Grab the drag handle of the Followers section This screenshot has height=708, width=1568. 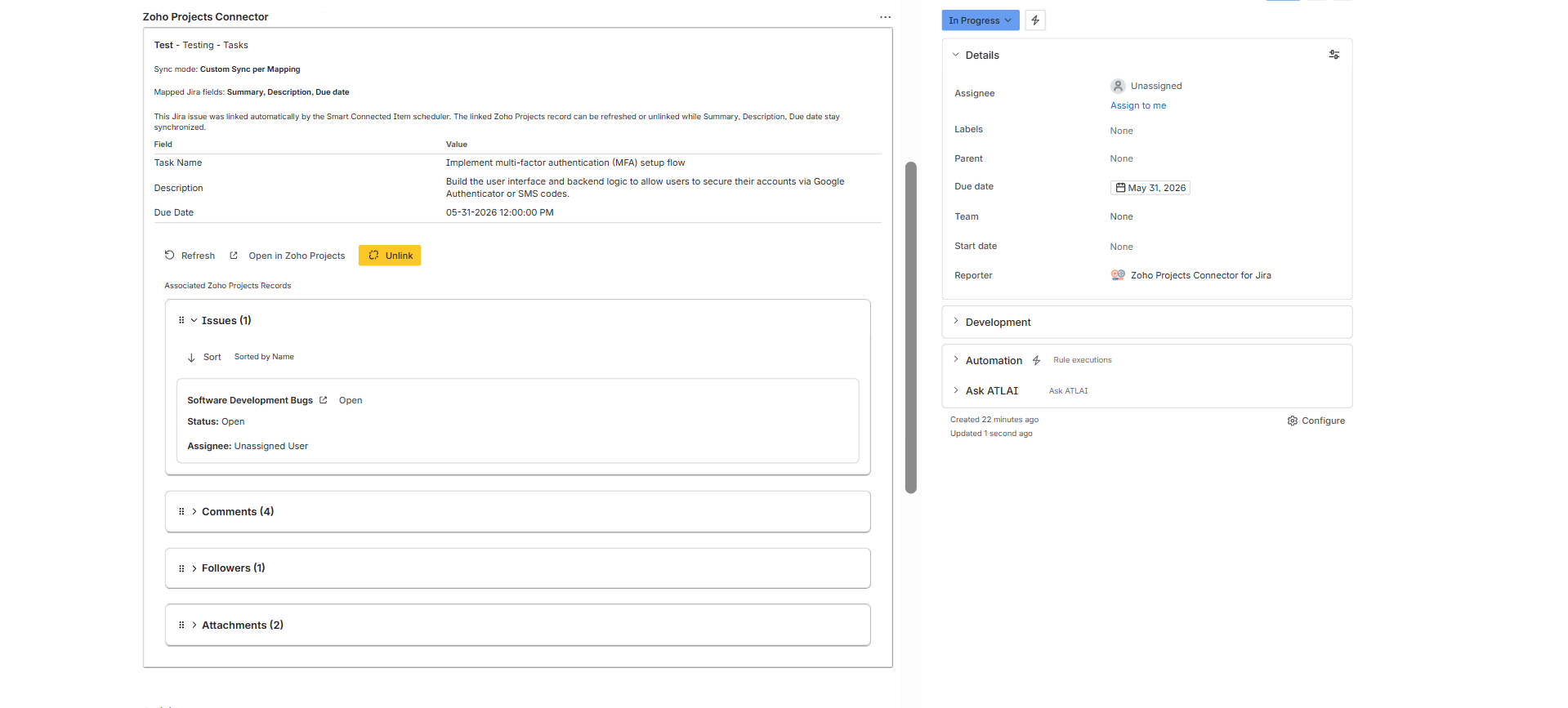click(181, 568)
